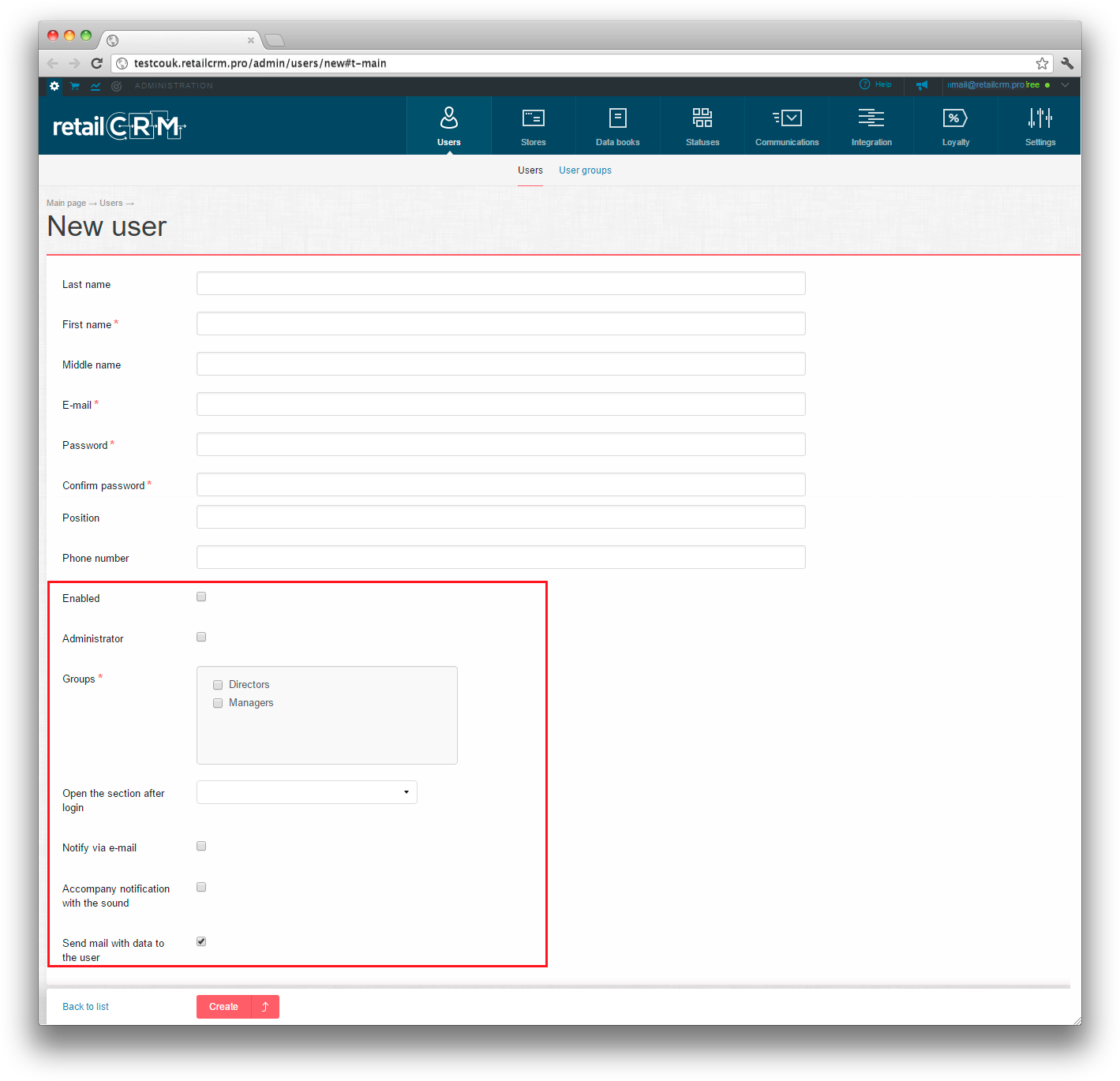This screenshot has width=1120, height=1081.
Task: Open the Communications section icon
Action: click(x=787, y=118)
